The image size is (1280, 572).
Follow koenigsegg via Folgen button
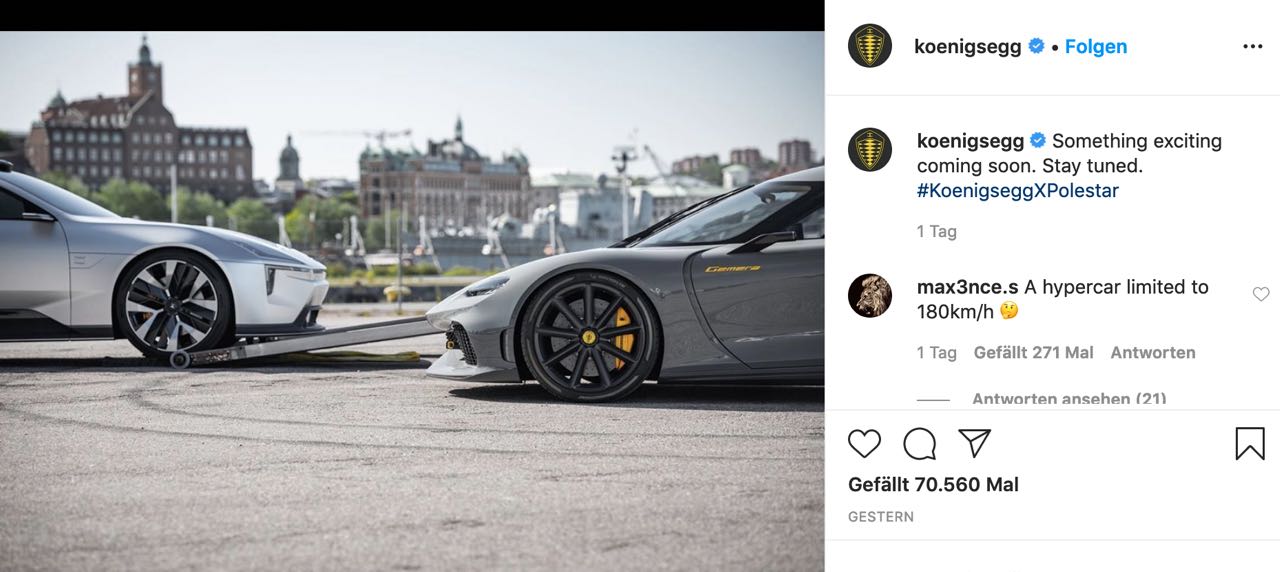pos(1096,46)
